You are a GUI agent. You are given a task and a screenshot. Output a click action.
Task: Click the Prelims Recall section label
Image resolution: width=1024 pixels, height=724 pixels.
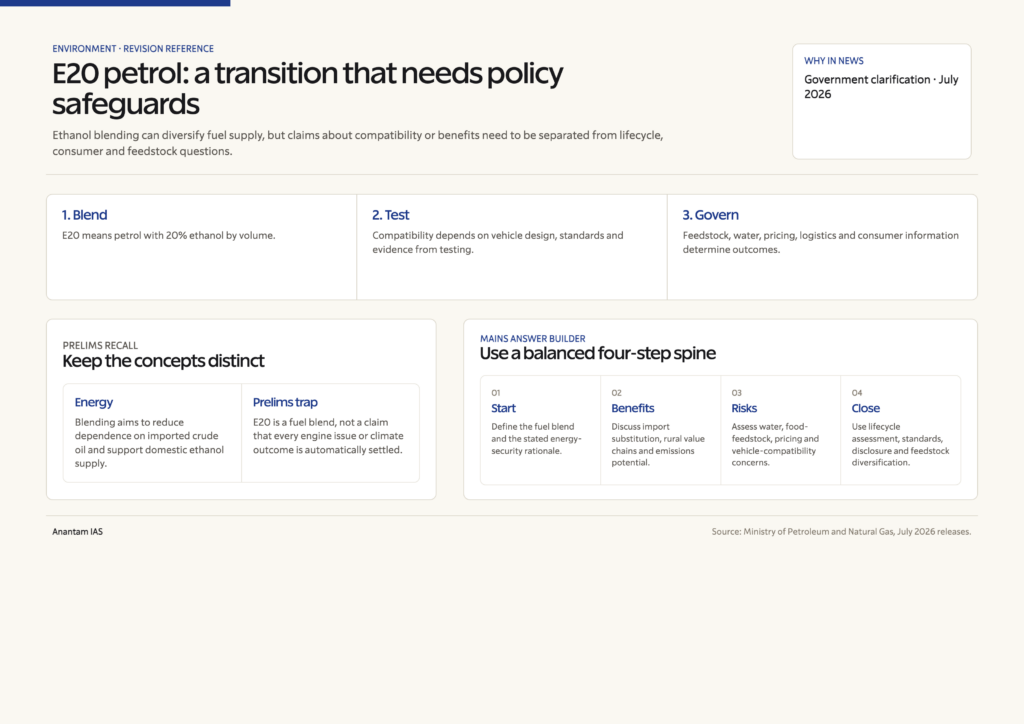pyautogui.click(x=100, y=345)
